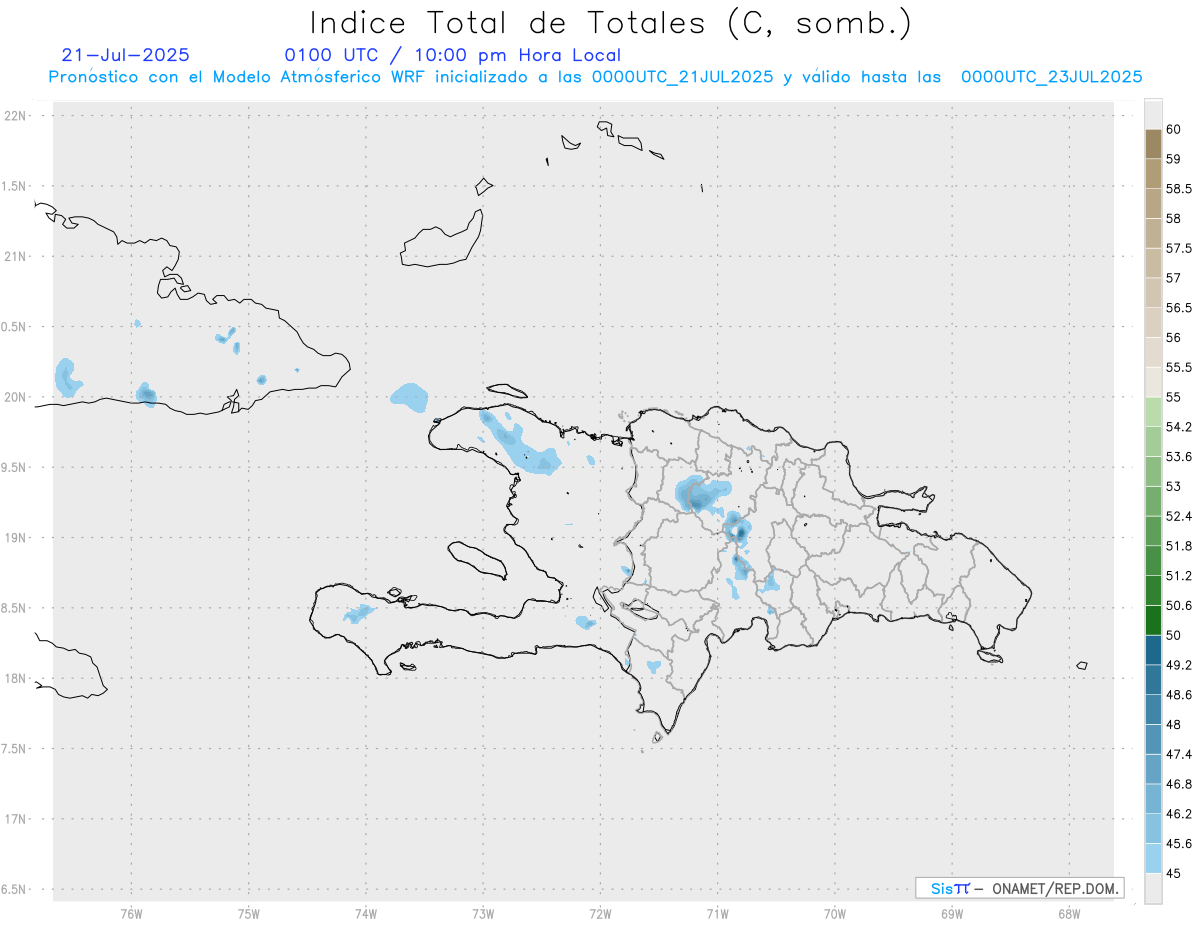Click the colorbar label "59"
Viewport: 1200px width, 927px height.
pyautogui.click(x=1173, y=159)
